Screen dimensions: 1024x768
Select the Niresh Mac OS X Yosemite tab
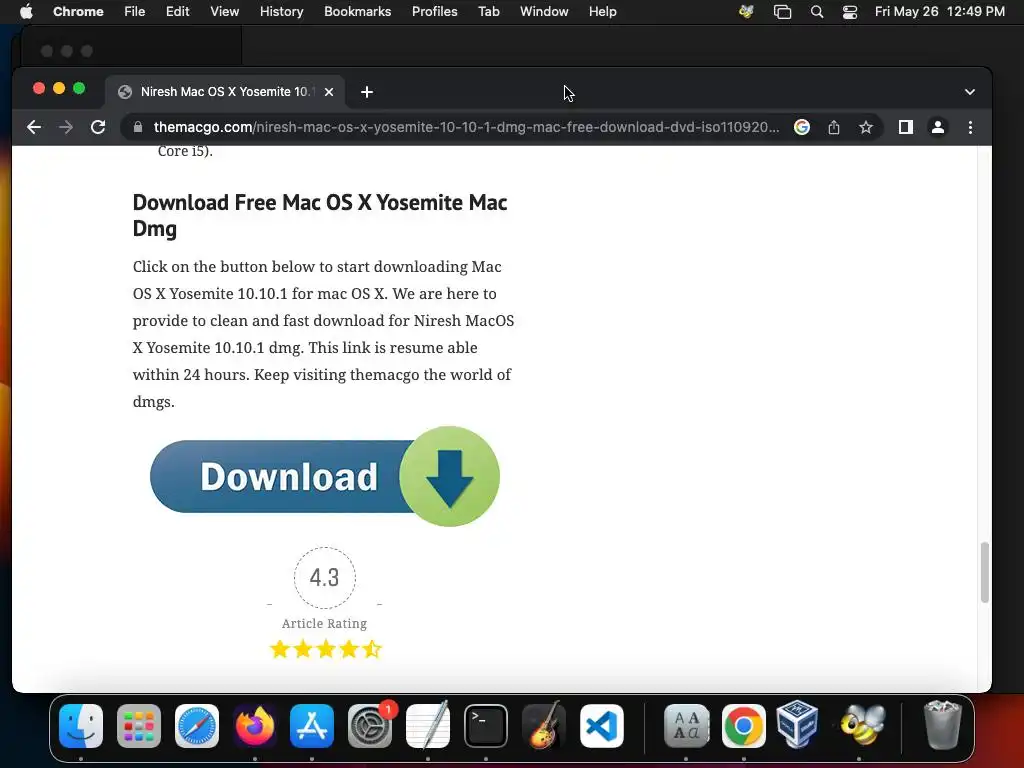225,92
